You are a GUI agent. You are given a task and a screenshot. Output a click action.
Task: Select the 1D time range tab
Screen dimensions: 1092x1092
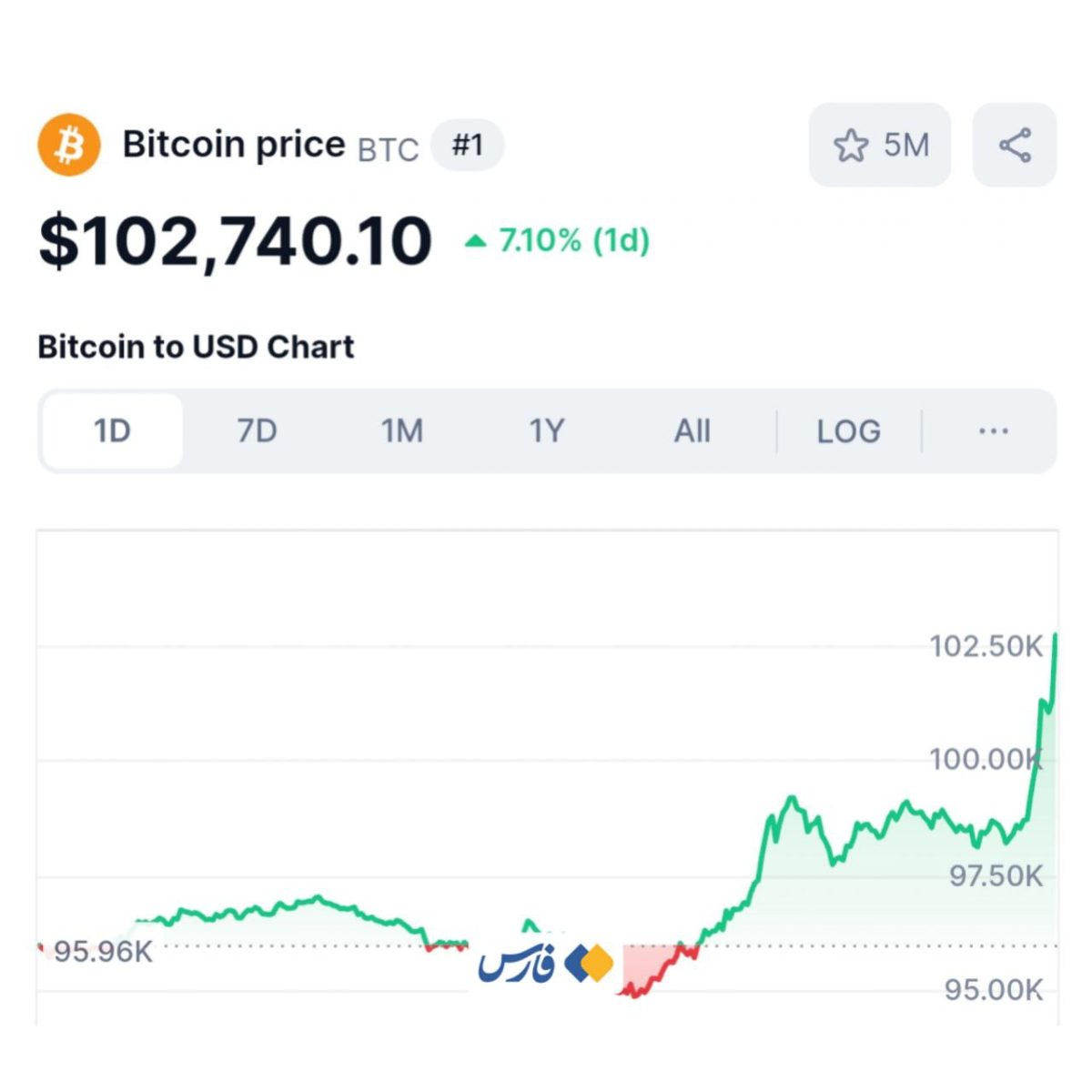pos(112,431)
